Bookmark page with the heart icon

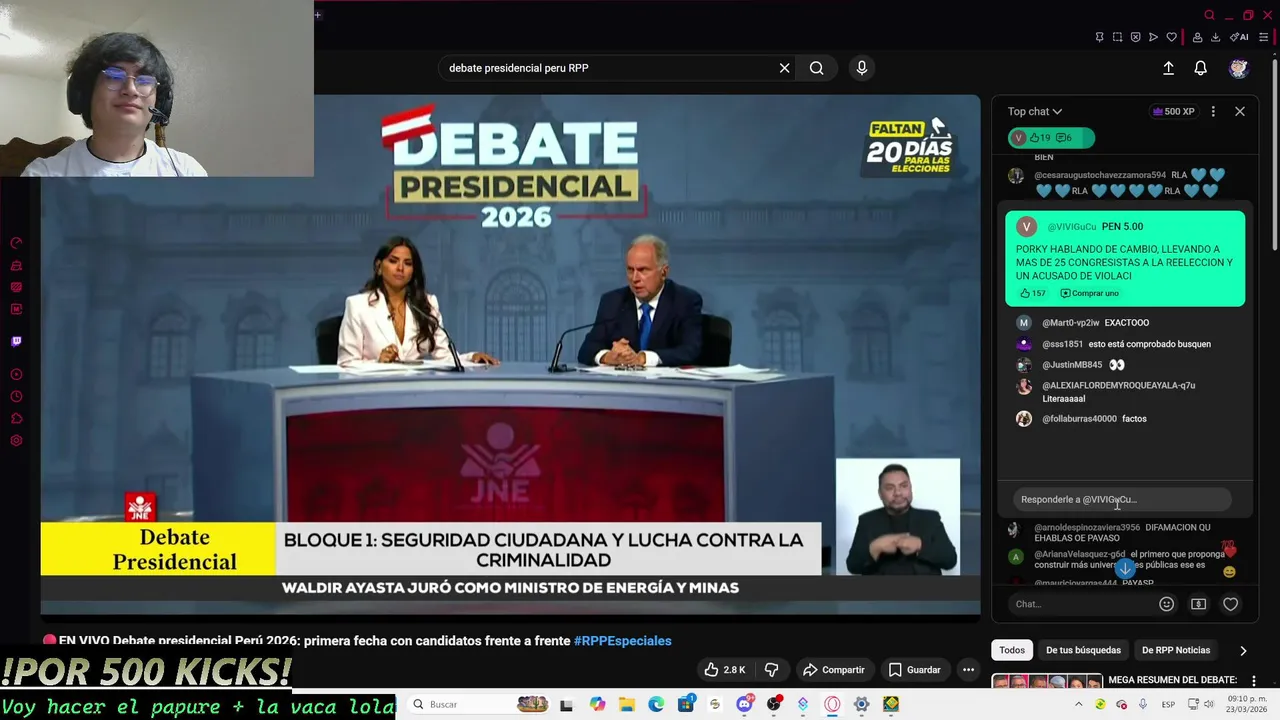(x=1171, y=37)
